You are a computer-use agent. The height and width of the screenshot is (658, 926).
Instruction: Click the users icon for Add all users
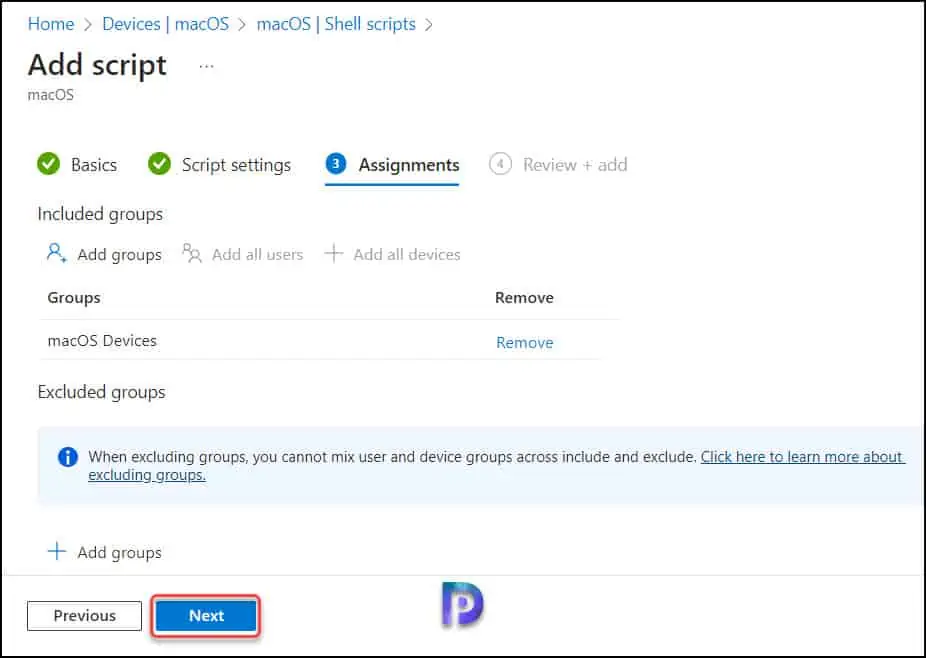pyautogui.click(x=192, y=253)
